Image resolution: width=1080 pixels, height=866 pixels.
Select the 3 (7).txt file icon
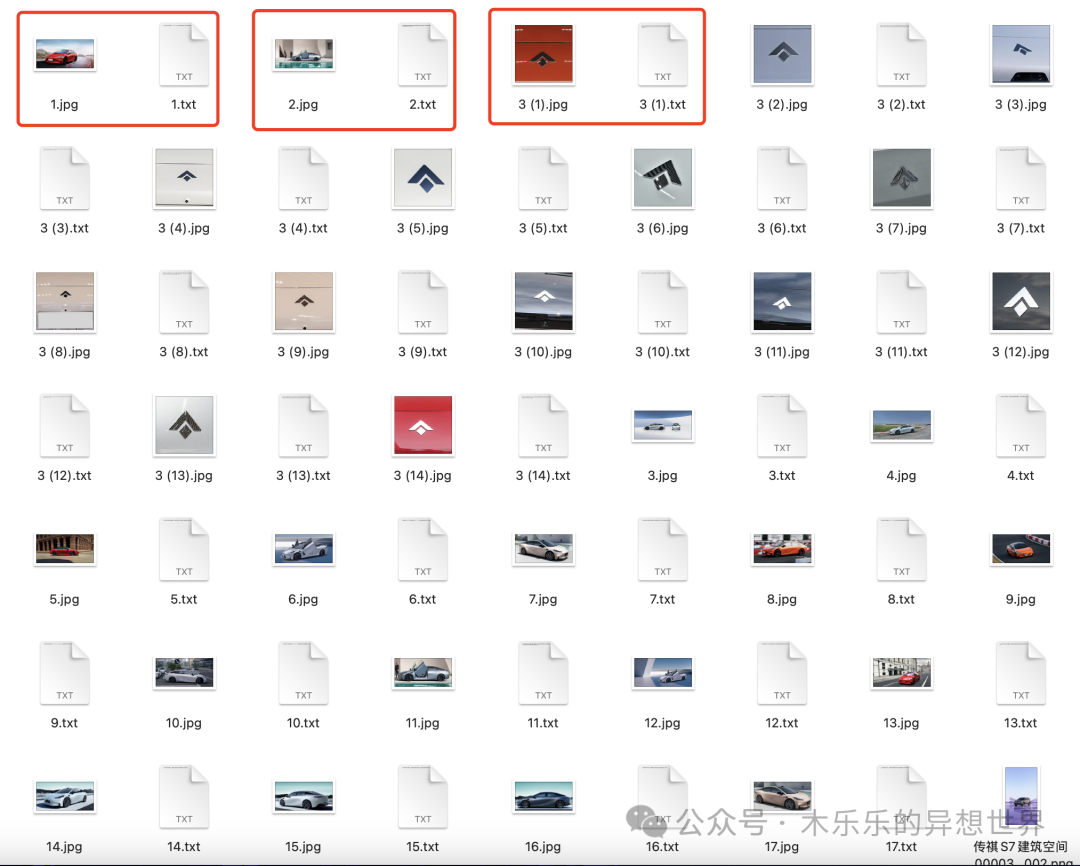tap(1021, 178)
